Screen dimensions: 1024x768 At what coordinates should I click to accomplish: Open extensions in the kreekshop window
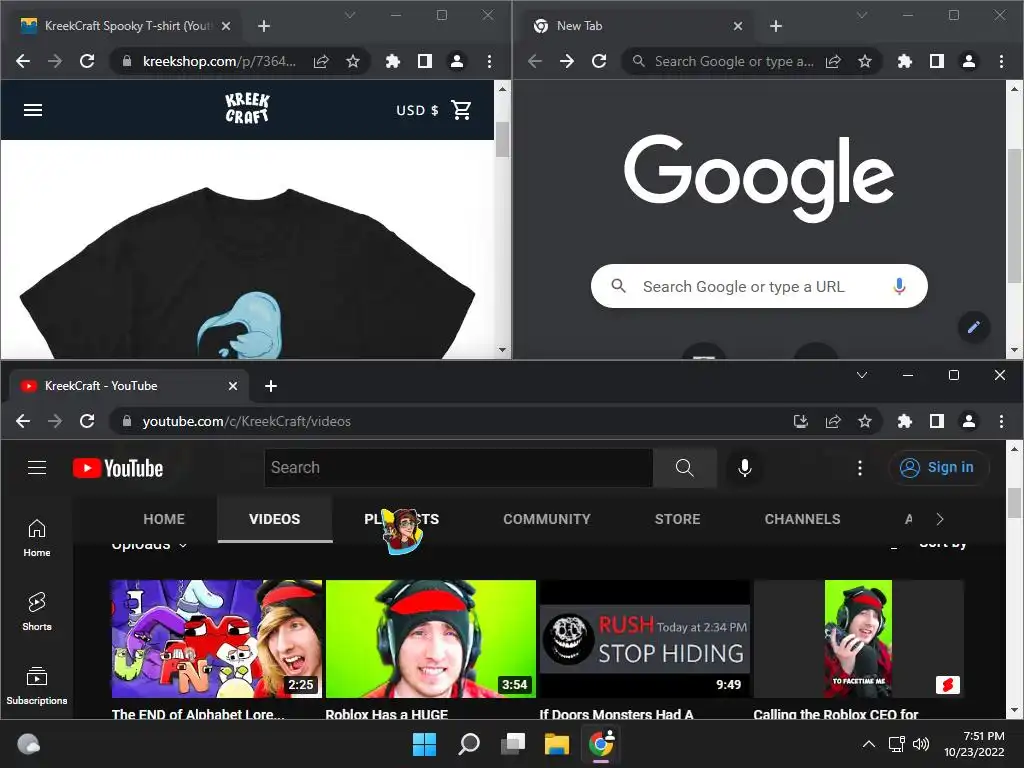(392, 61)
